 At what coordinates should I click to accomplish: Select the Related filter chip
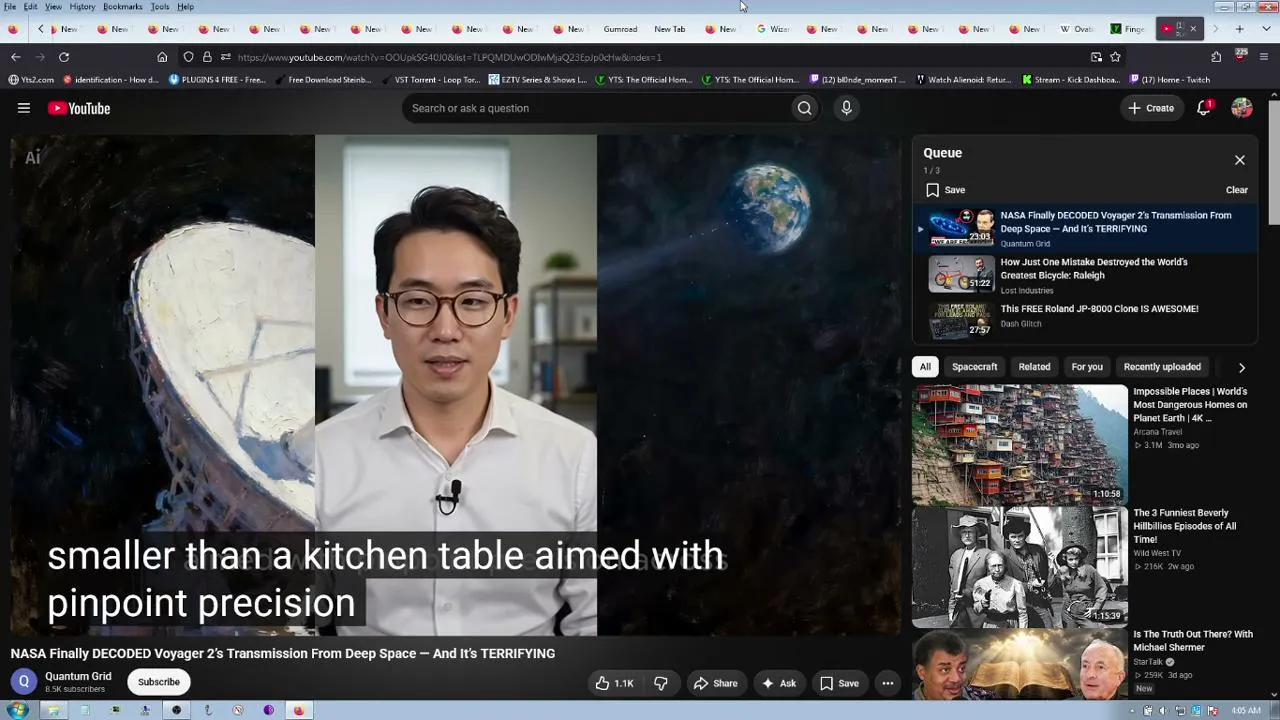point(1034,367)
